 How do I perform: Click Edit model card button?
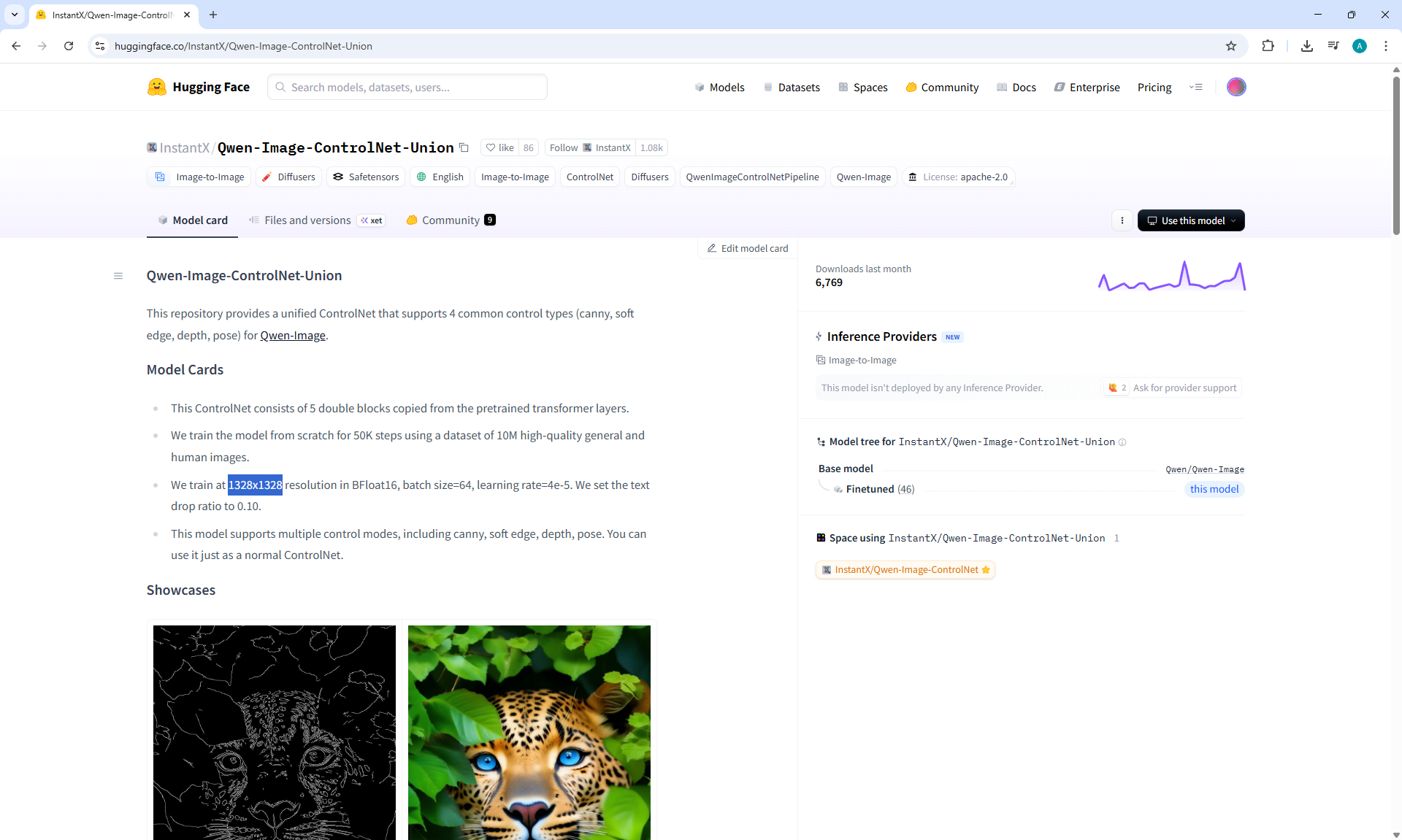[x=748, y=248]
